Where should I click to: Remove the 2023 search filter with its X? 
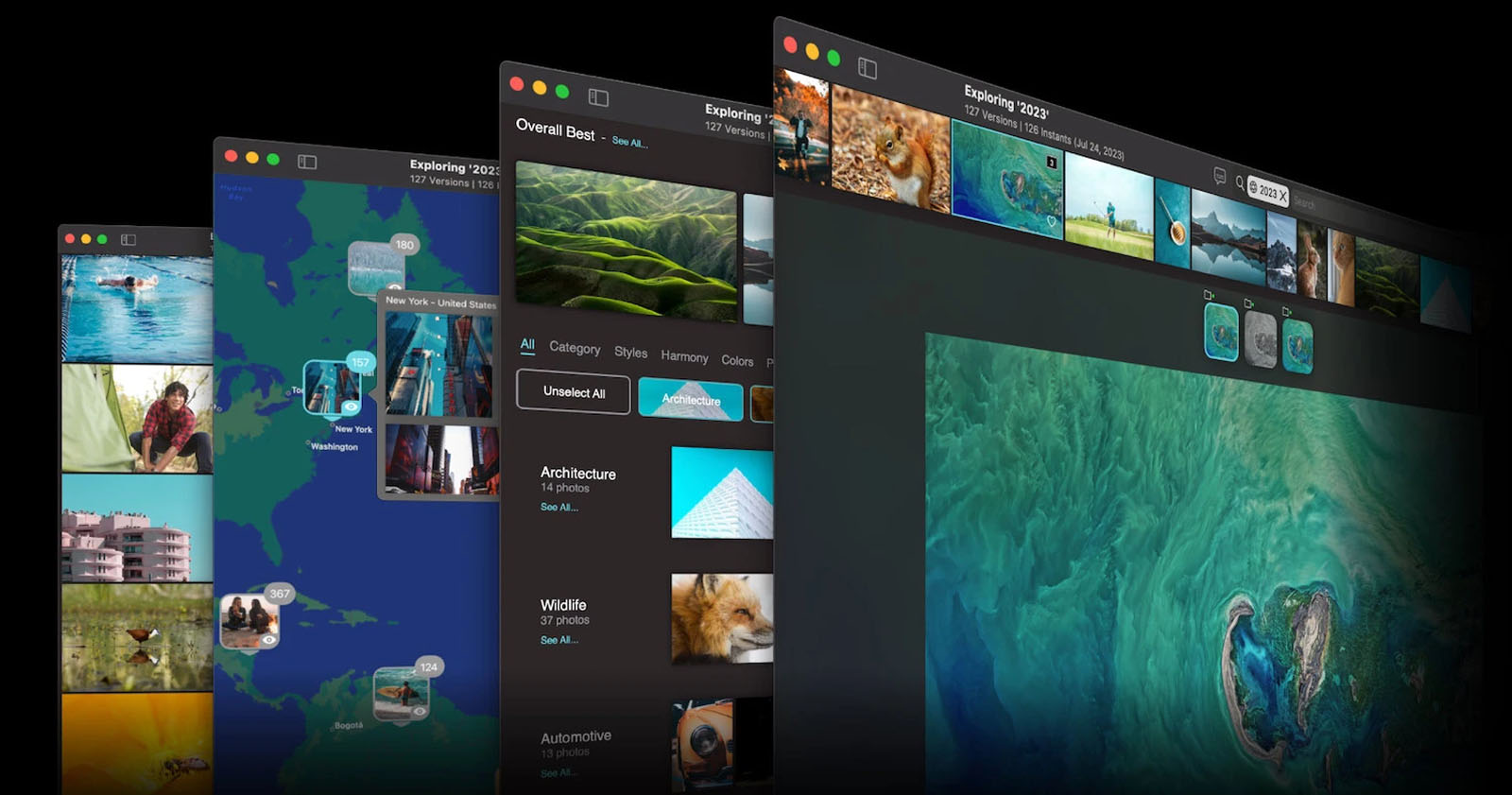pos(1282,195)
